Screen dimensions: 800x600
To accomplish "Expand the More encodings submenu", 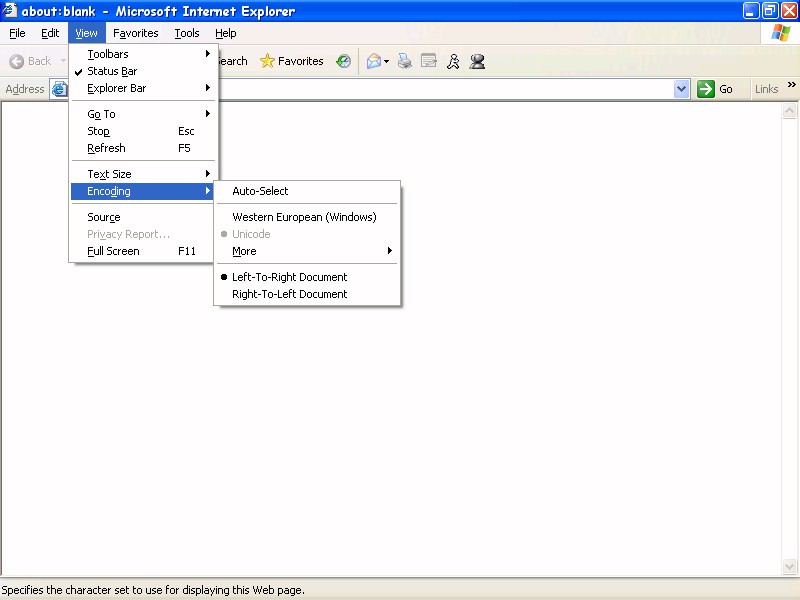I will [x=307, y=251].
